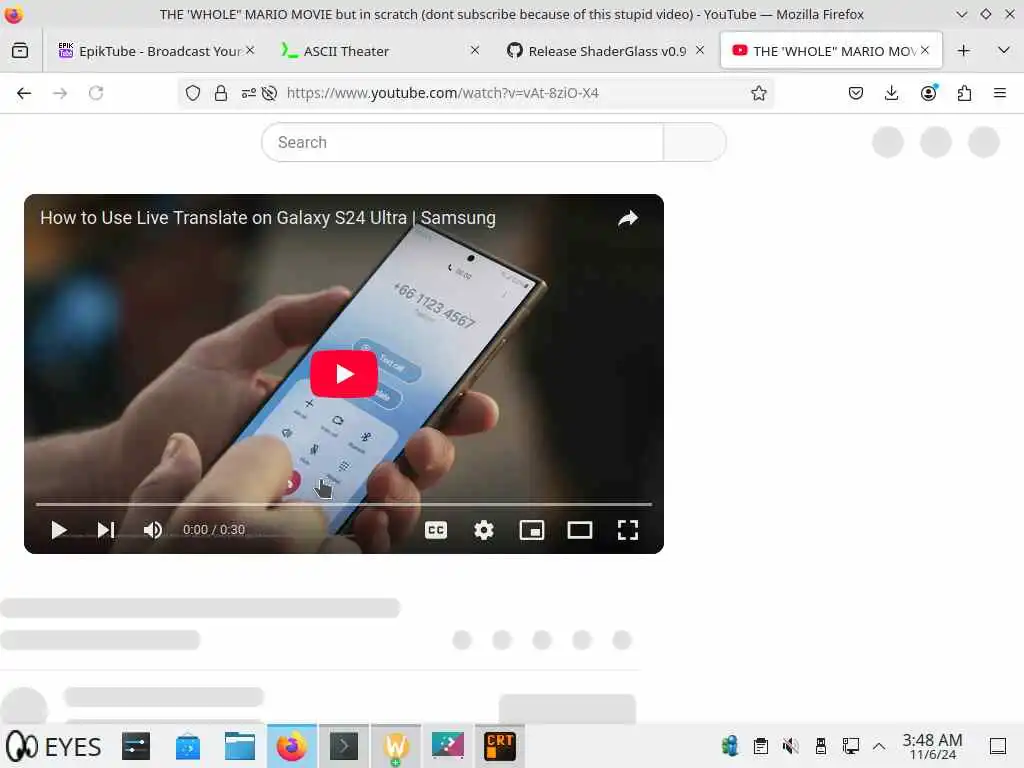Open the Firefox downloads panel

coord(891,93)
